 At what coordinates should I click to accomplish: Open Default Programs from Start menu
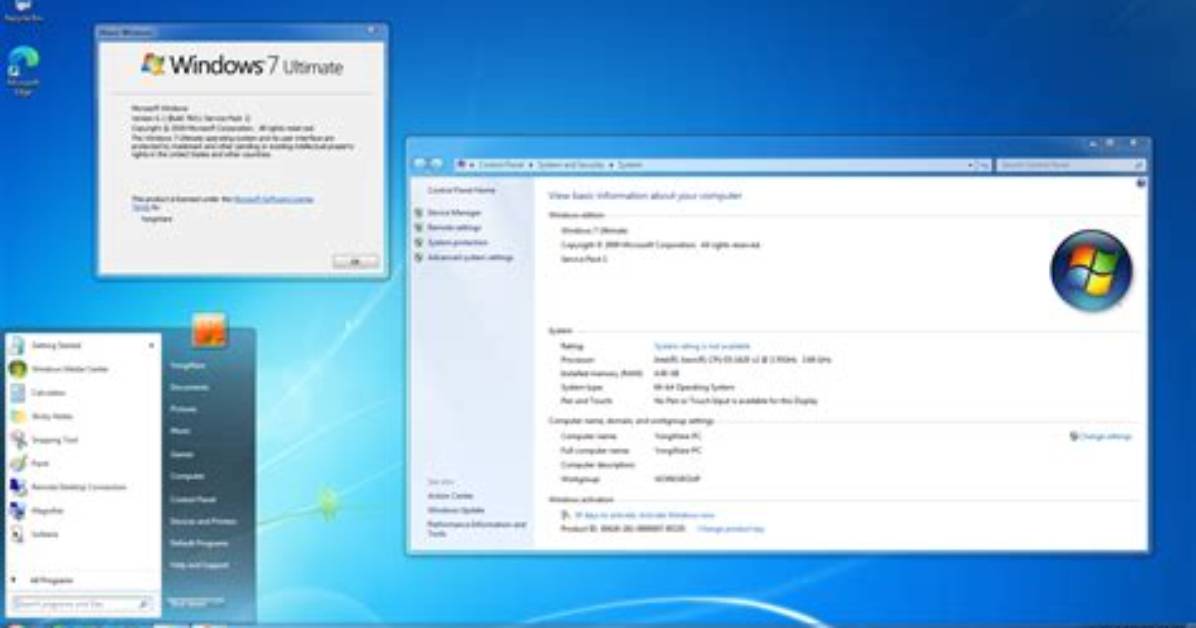199,543
